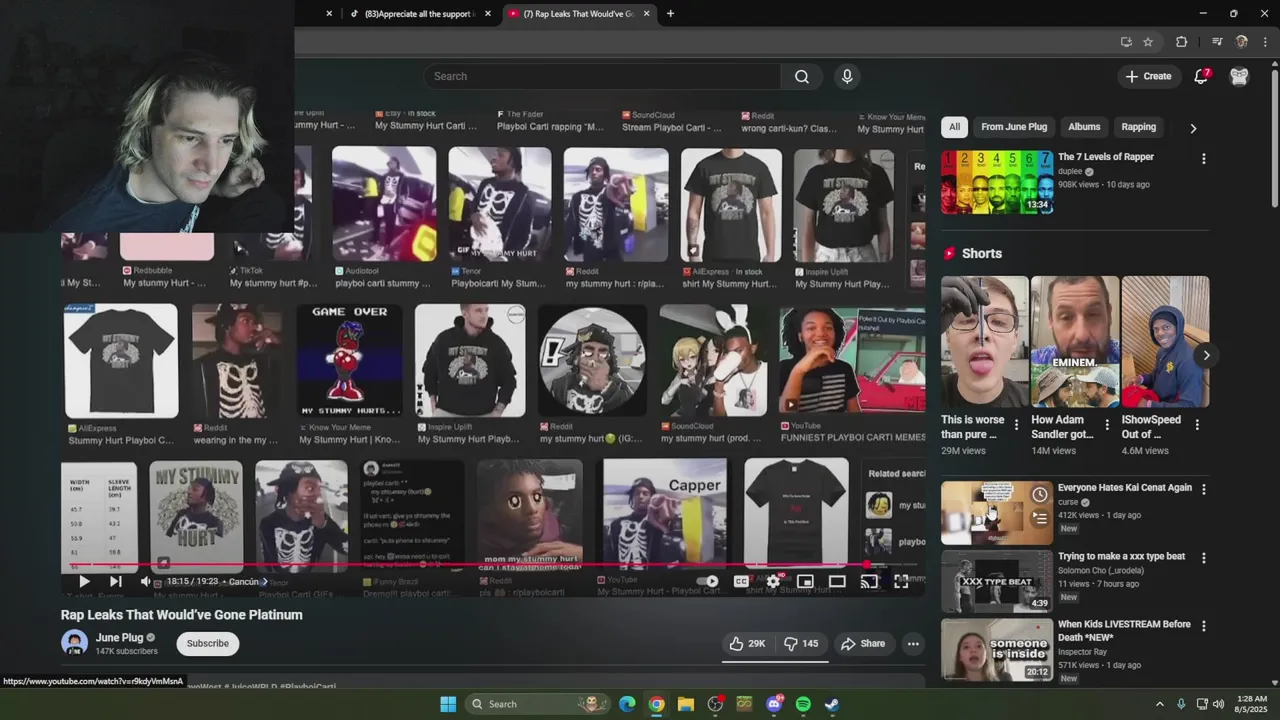
Task: Open options for The 7 Levels of Rapper
Action: pos(1203,159)
